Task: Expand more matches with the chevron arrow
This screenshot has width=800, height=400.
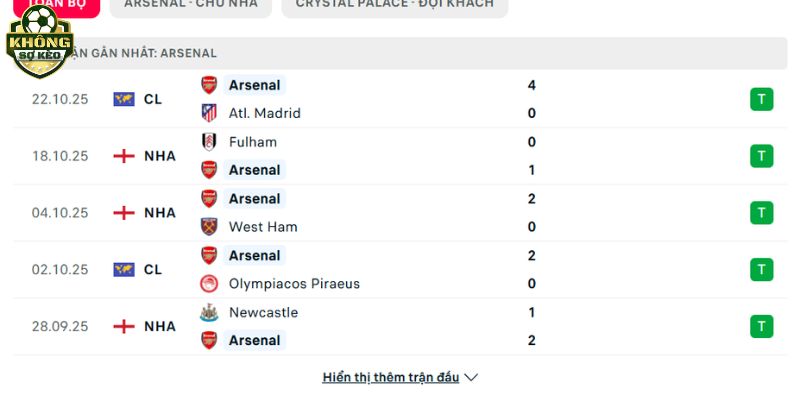Action: pos(472,378)
